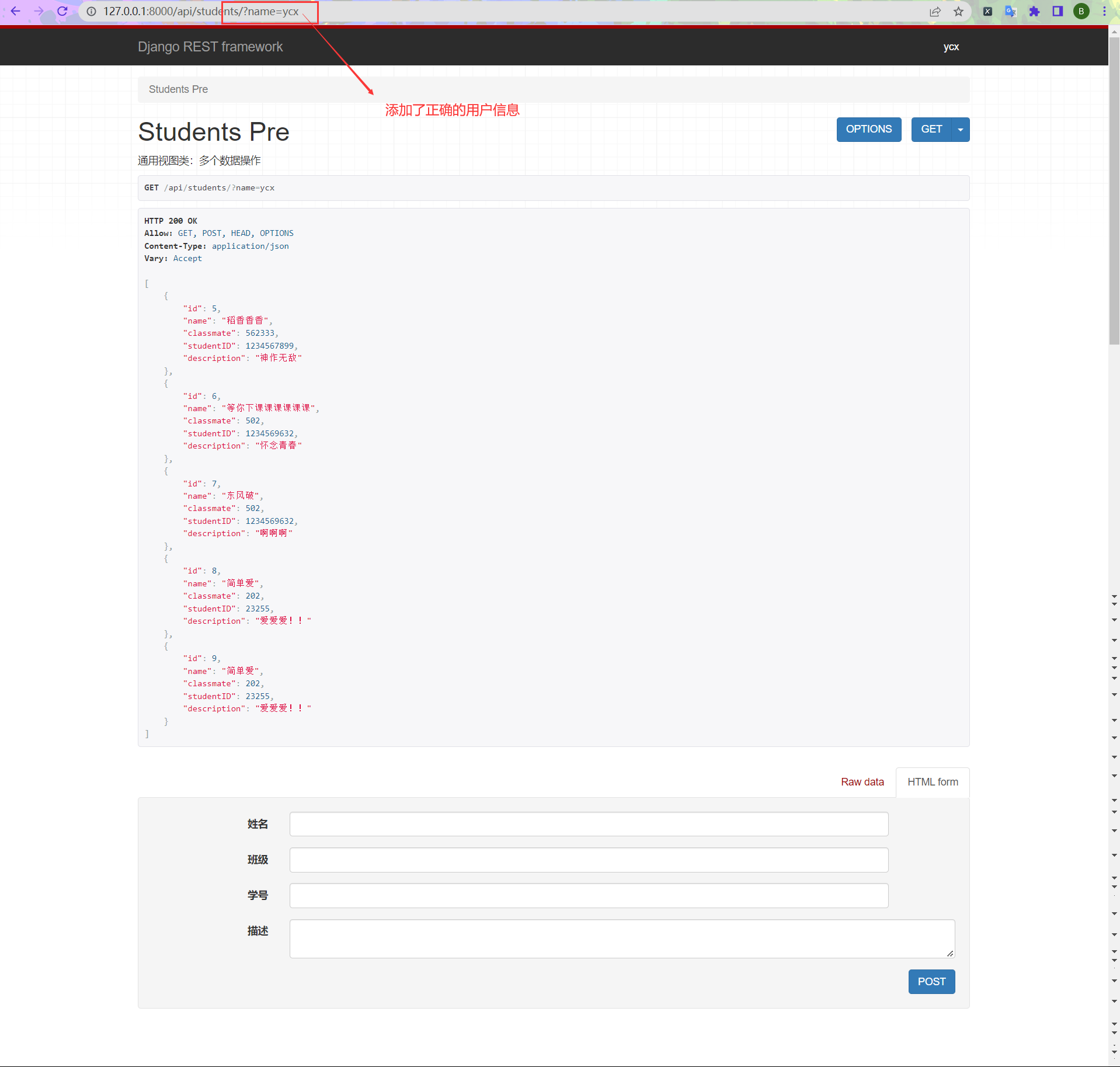Click the share page icon
The image size is (1120, 1067).
pos(935,11)
